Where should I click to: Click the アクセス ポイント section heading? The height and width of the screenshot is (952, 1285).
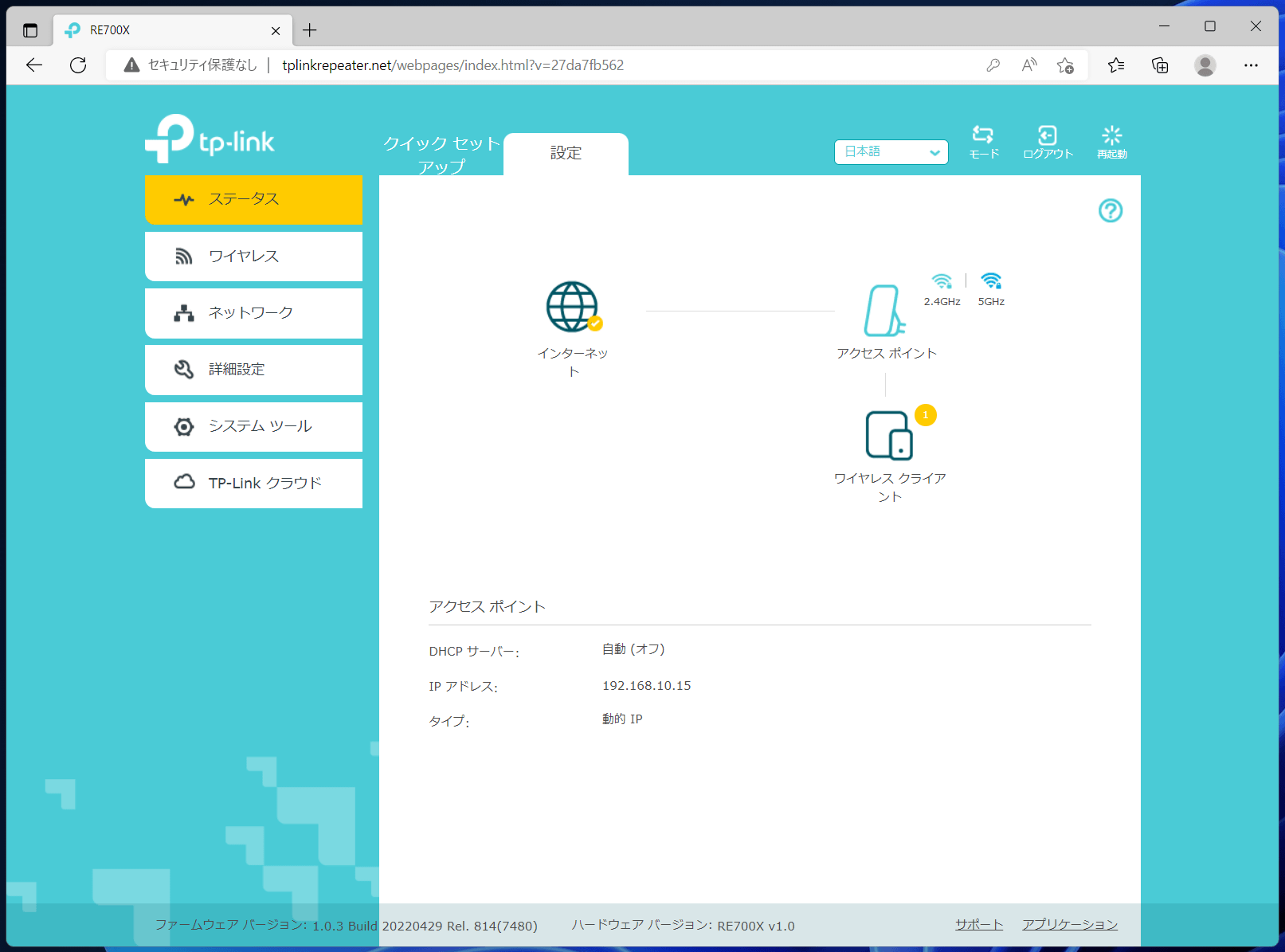(x=487, y=607)
